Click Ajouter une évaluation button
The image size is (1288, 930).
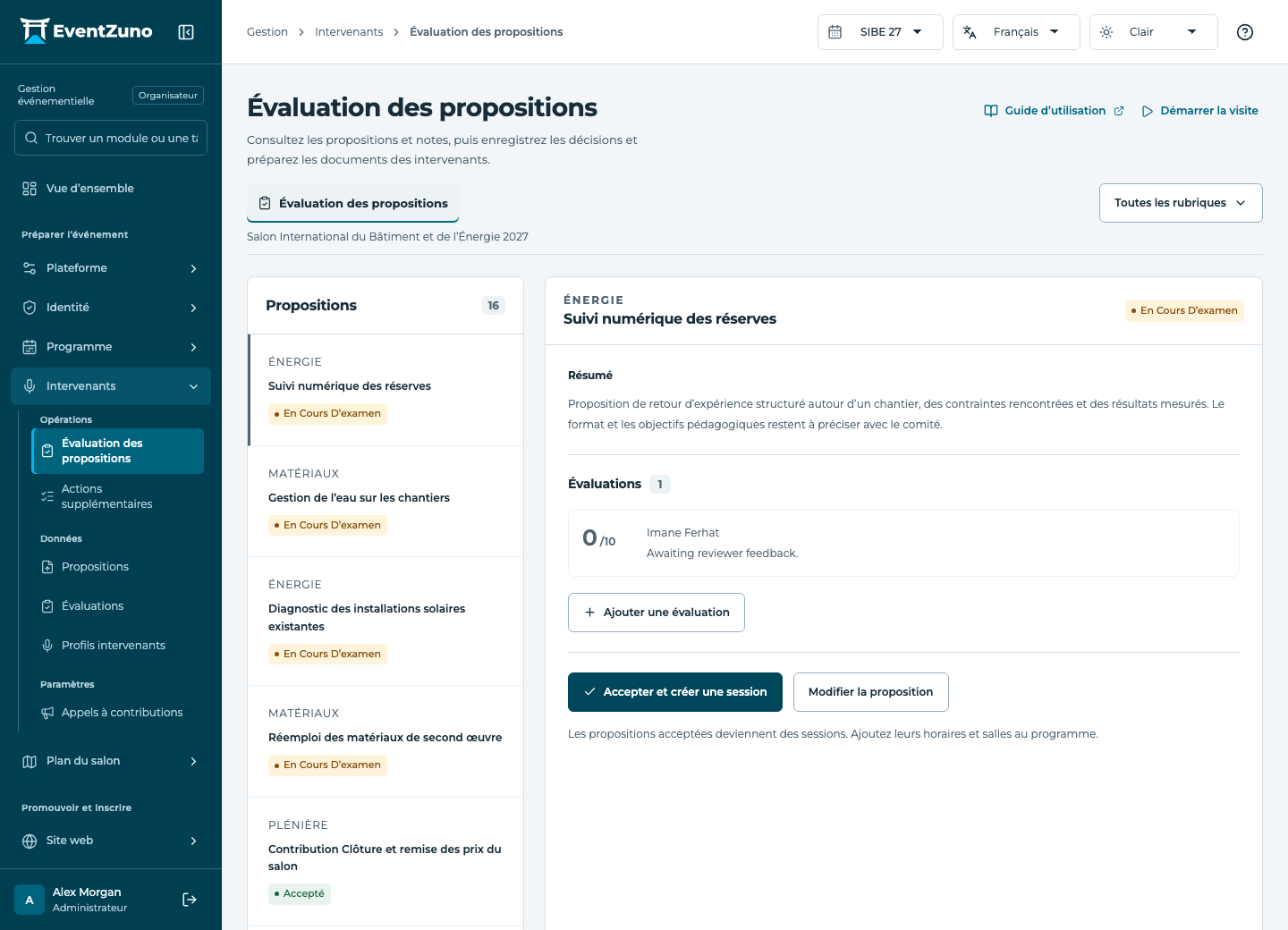(x=657, y=613)
